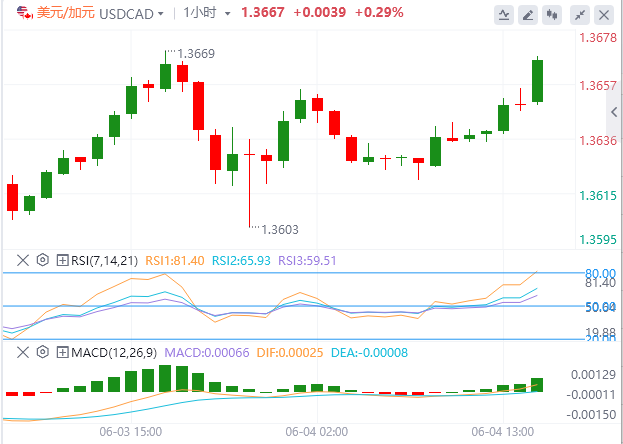Open the line chart type icon

pos(504,16)
